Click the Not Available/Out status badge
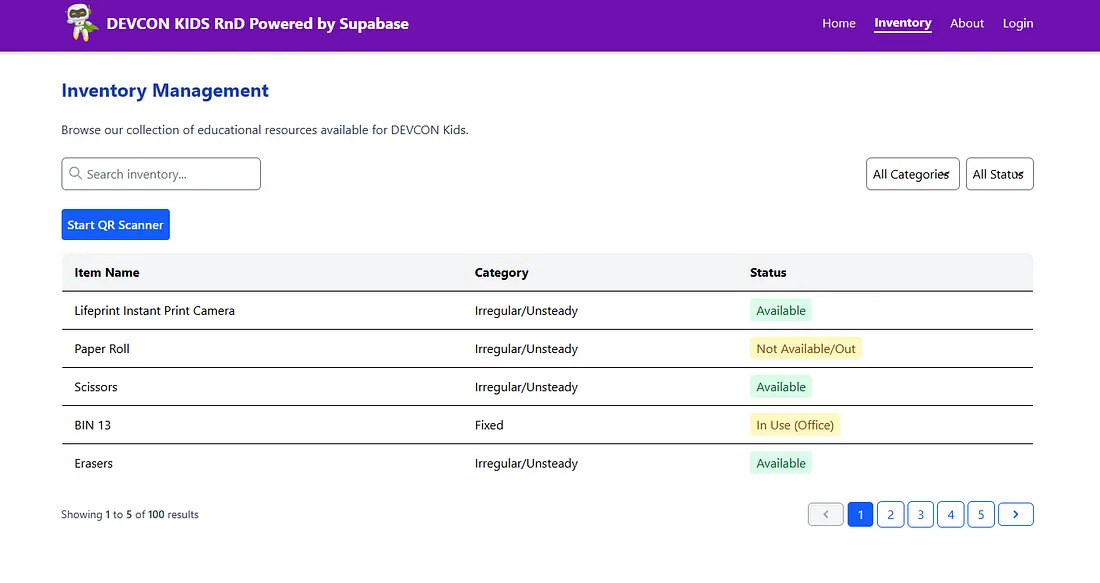This screenshot has height=583, width=1100. point(806,349)
